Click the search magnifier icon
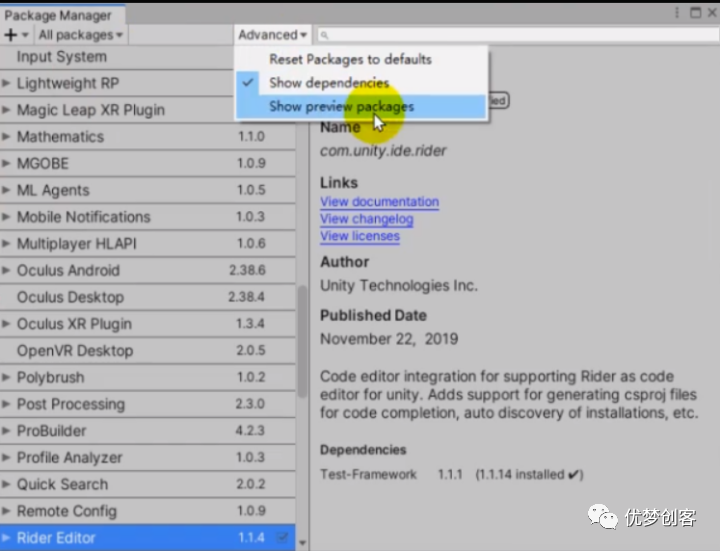Image resolution: width=720 pixels, height=551 pixels. [x=324, y=35]
